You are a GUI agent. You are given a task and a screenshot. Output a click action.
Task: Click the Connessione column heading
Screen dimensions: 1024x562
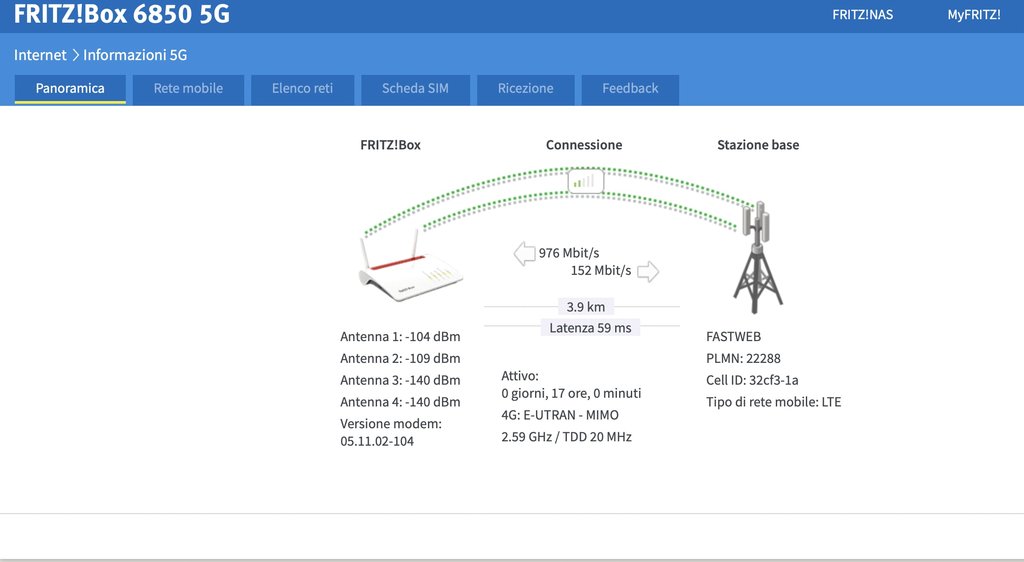[584, 145]
